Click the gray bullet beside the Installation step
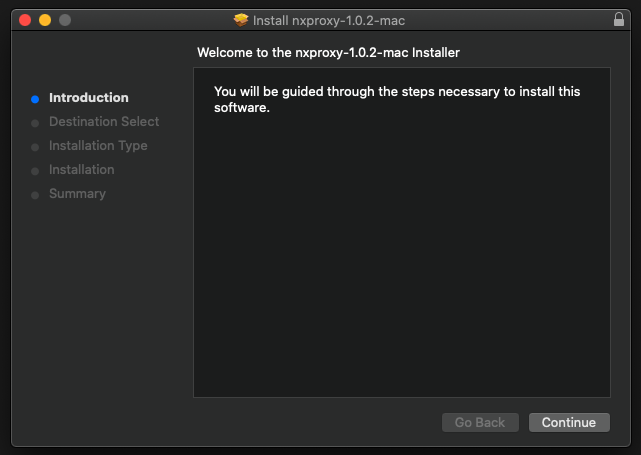This screenshot has height=455, width=641. point(35,171)
